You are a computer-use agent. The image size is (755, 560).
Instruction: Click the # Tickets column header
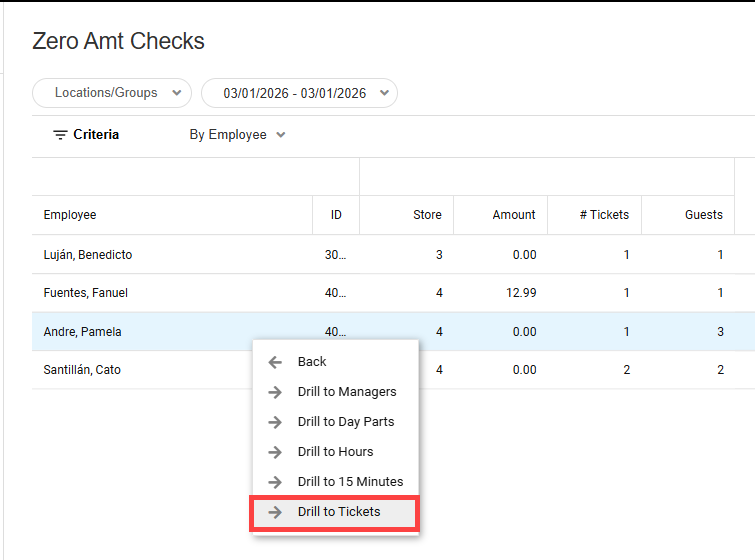[604, 215]
